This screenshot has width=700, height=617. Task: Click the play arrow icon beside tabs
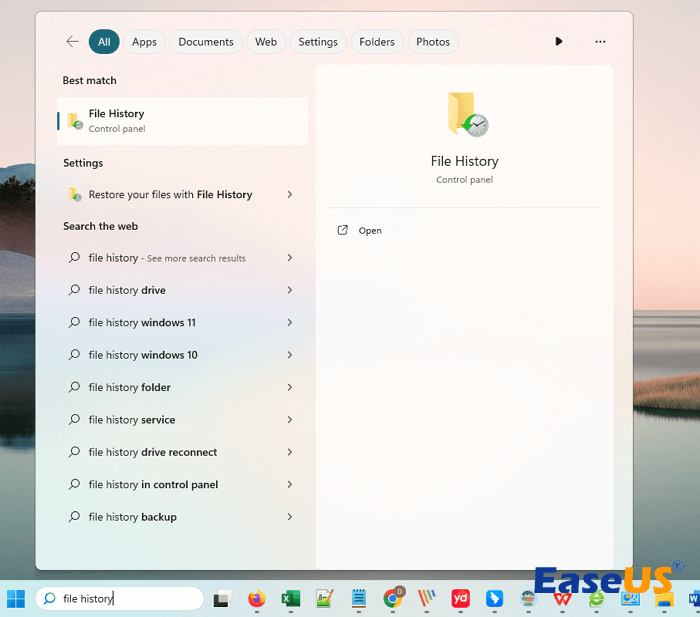click(558, 42)
